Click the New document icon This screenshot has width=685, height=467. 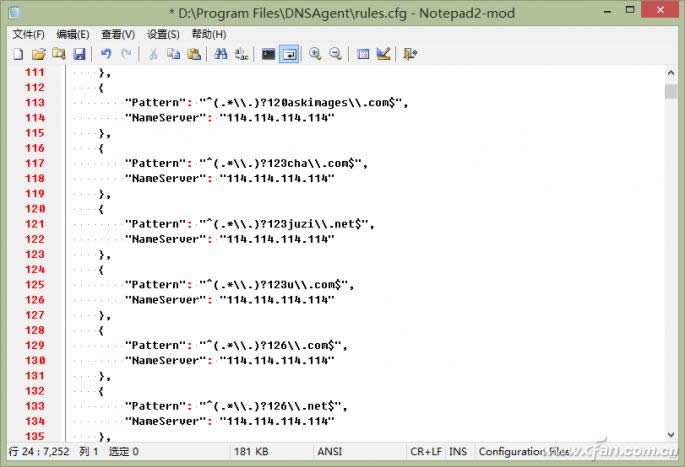coord(18,54)
